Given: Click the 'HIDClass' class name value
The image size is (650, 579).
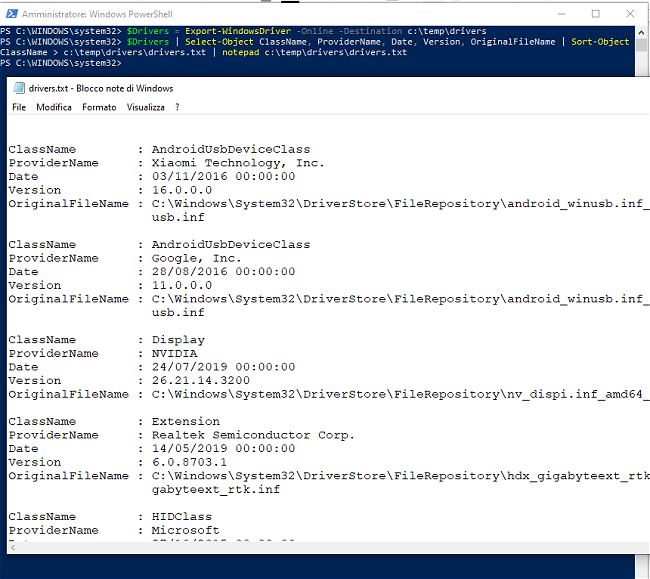Looking at the screenshot, I should (182, 517).
